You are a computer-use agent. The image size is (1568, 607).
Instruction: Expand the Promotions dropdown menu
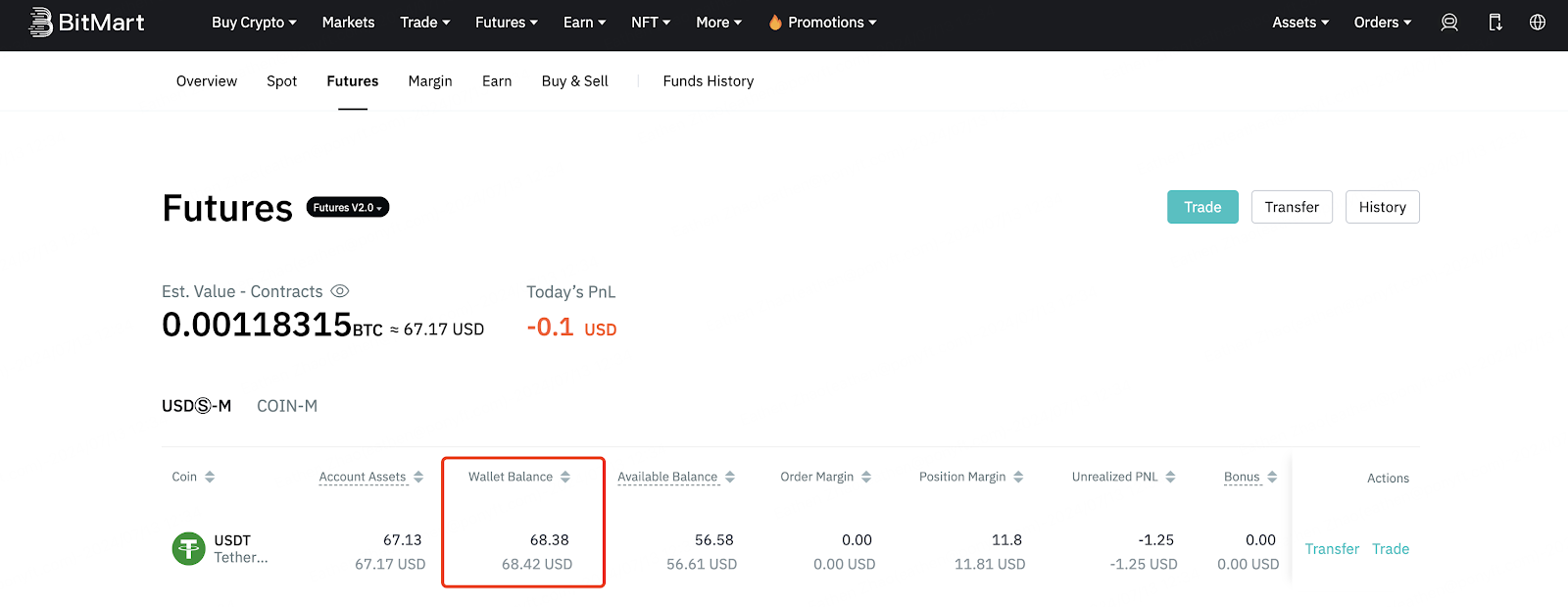point(832,23)
